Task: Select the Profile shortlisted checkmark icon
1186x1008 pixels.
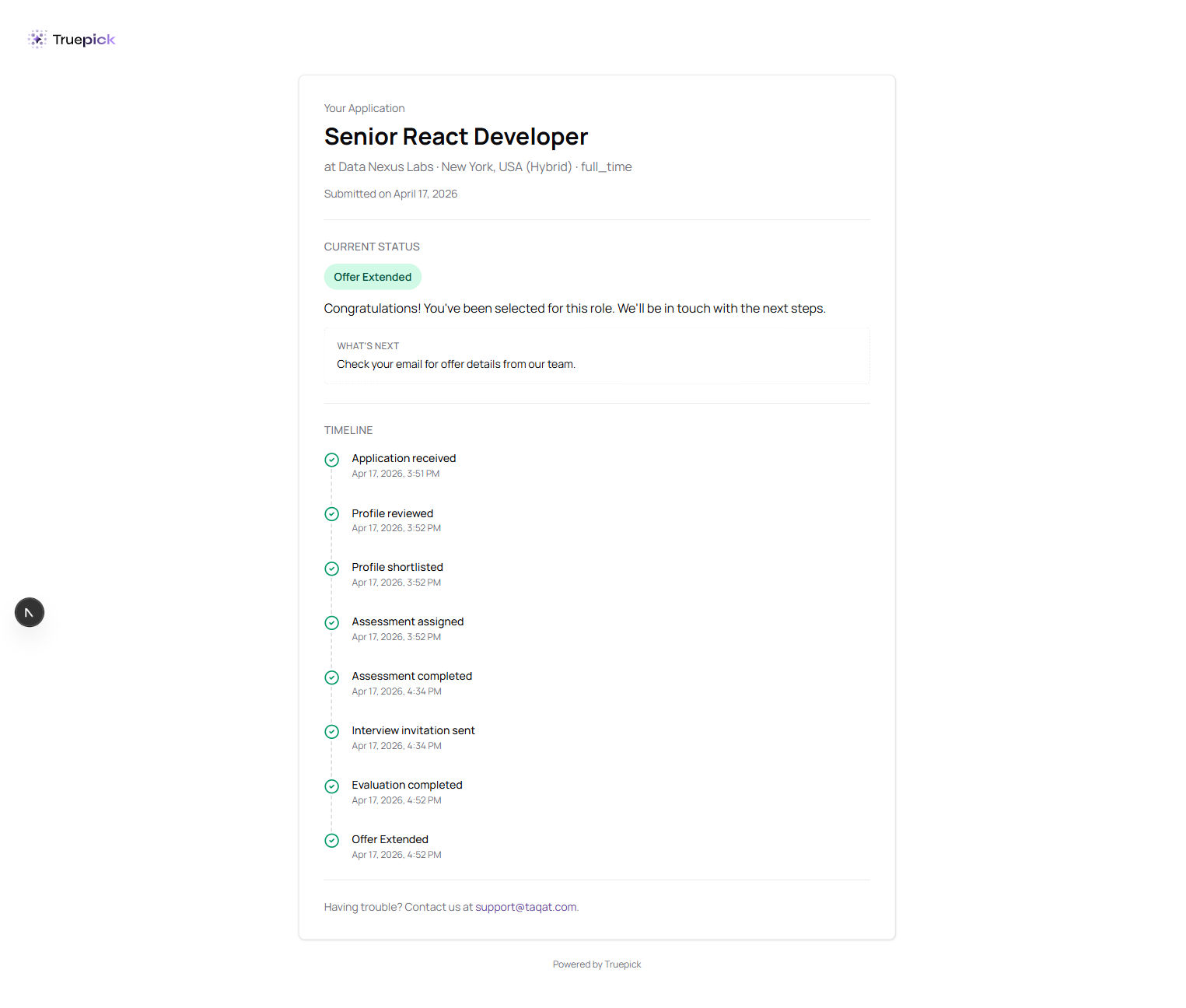Action: coord(332,569)
